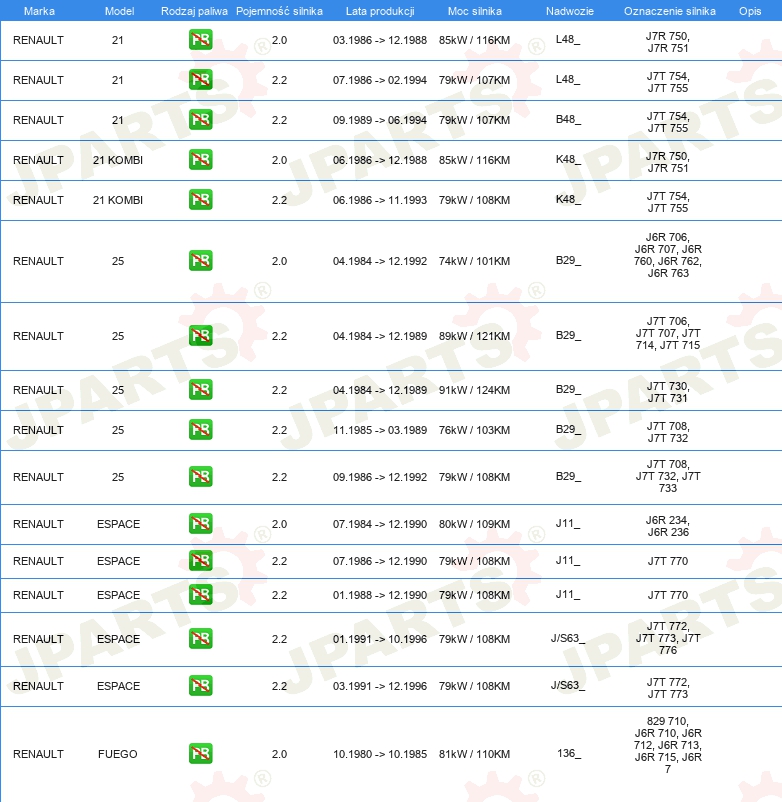
Task: Click engine codes J7T 772, J7T 773, J7T 776
Action: (668, 638)
